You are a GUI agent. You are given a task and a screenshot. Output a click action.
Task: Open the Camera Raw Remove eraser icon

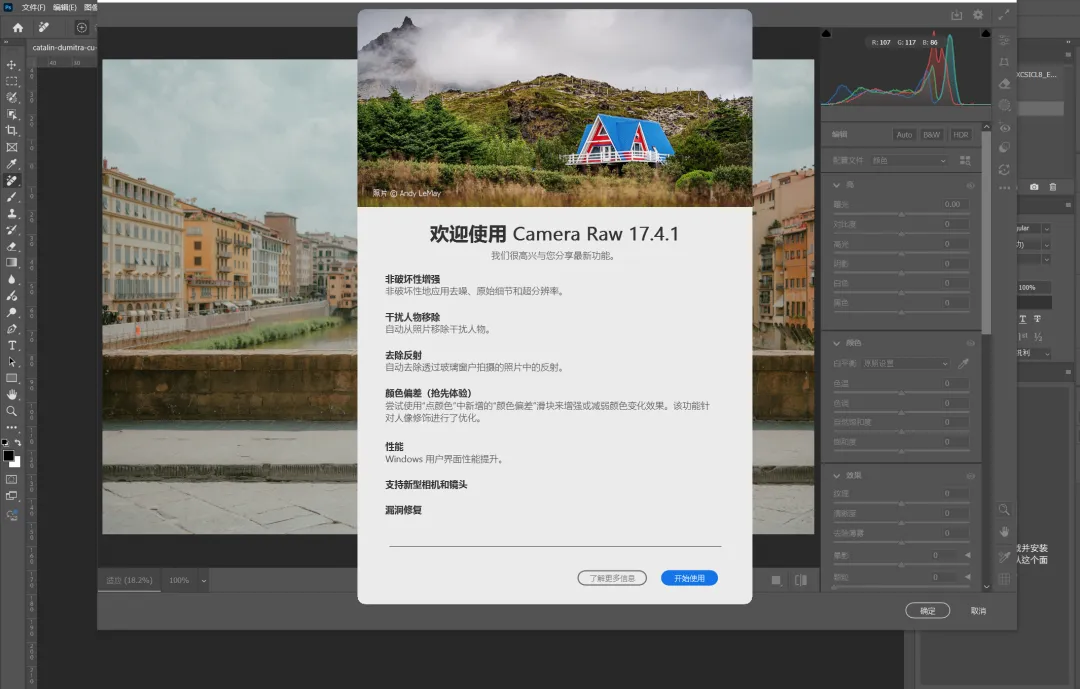click(x=1004, y=84)
